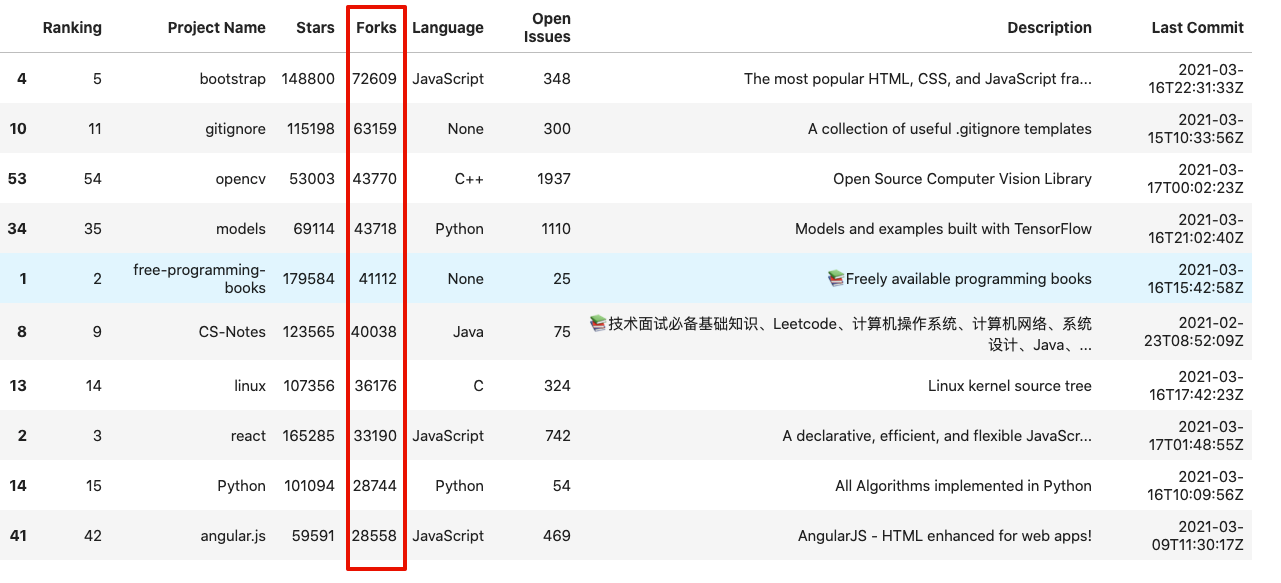Click description 'Freely available programming books'
Image resolution: width=1281 pixels, height=583 pixels.
click(x=960, y=279)
